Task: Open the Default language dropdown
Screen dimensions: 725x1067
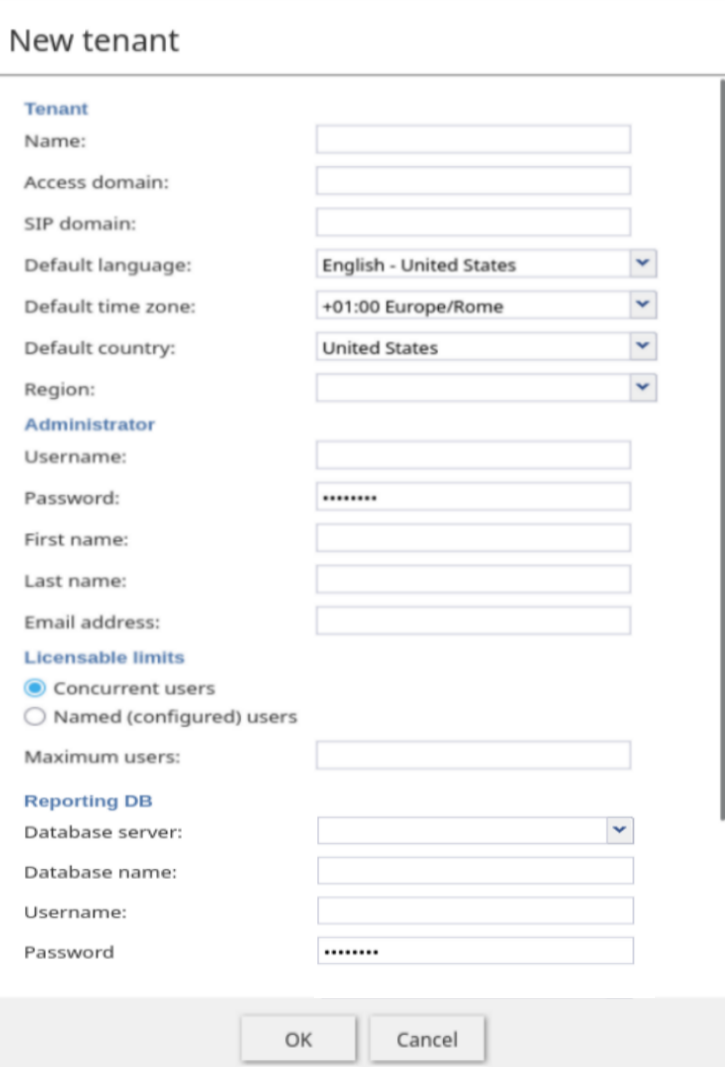Action: pyautogui.click(x=644, y=265)
